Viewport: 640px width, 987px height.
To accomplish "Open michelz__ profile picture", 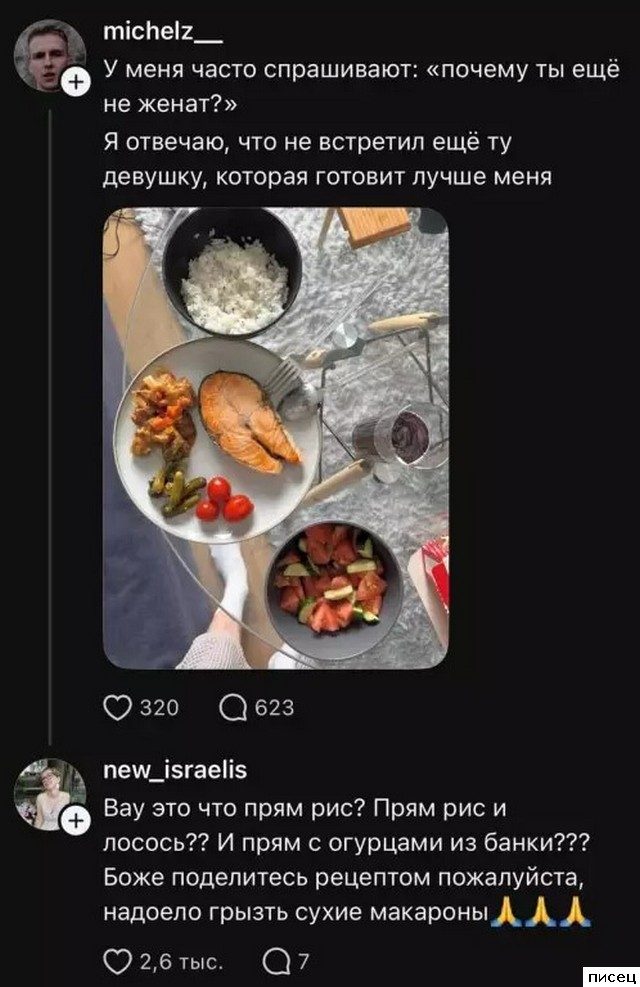I will point(48,55).
